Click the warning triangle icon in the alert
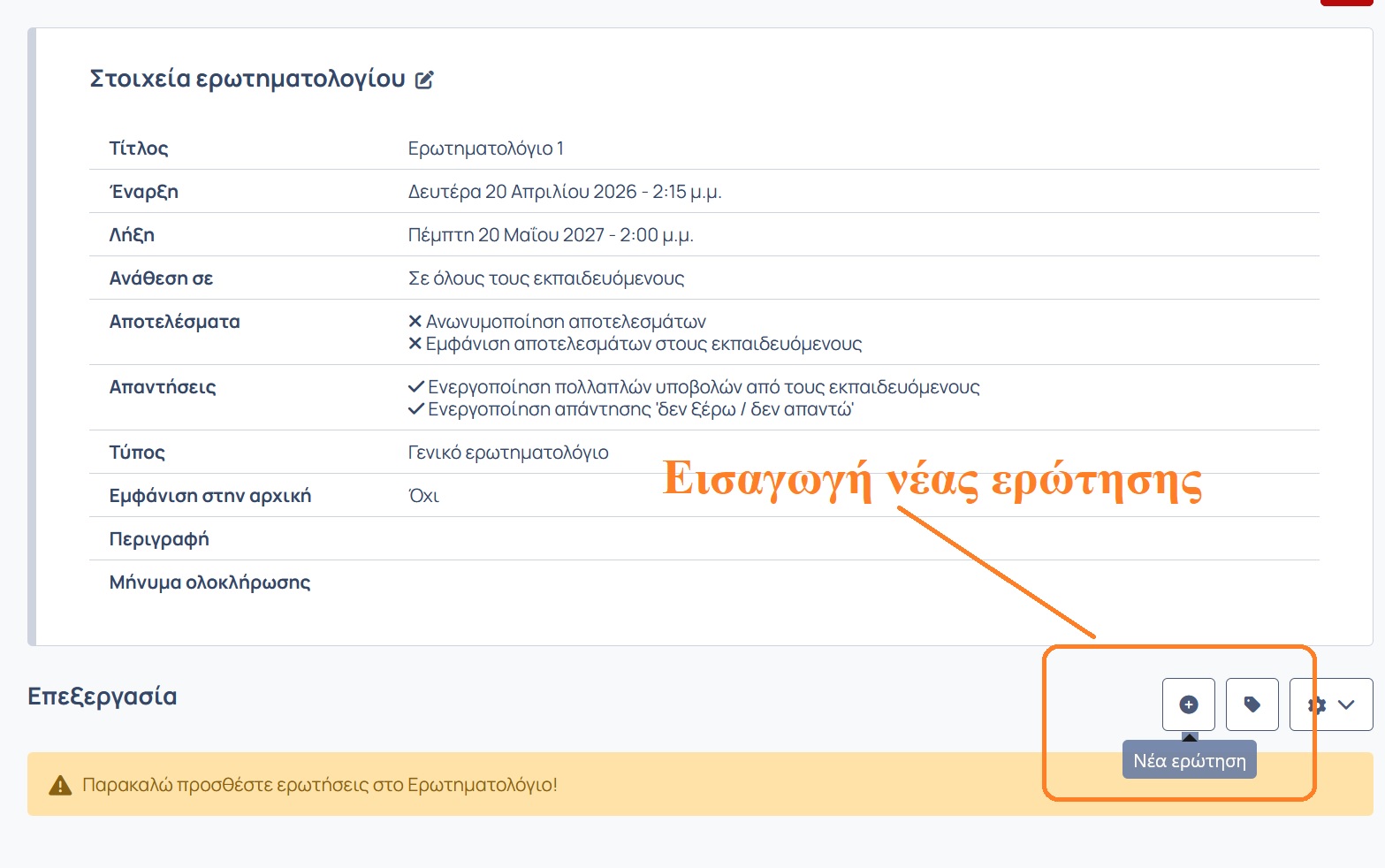The height and width of the screenshot is (868, 1385). [60, 785]
